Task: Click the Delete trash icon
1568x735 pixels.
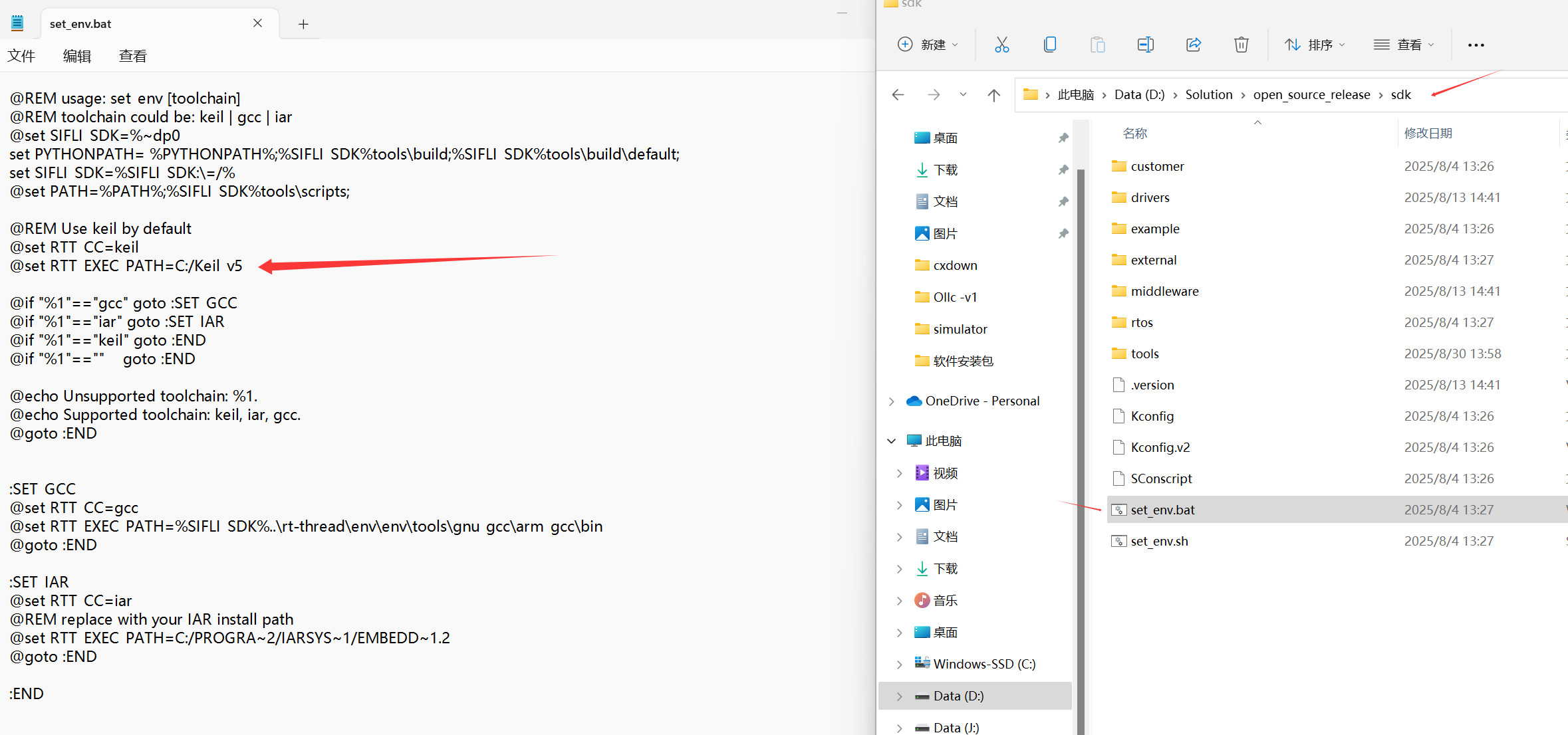Action: tap(1241, 45)
